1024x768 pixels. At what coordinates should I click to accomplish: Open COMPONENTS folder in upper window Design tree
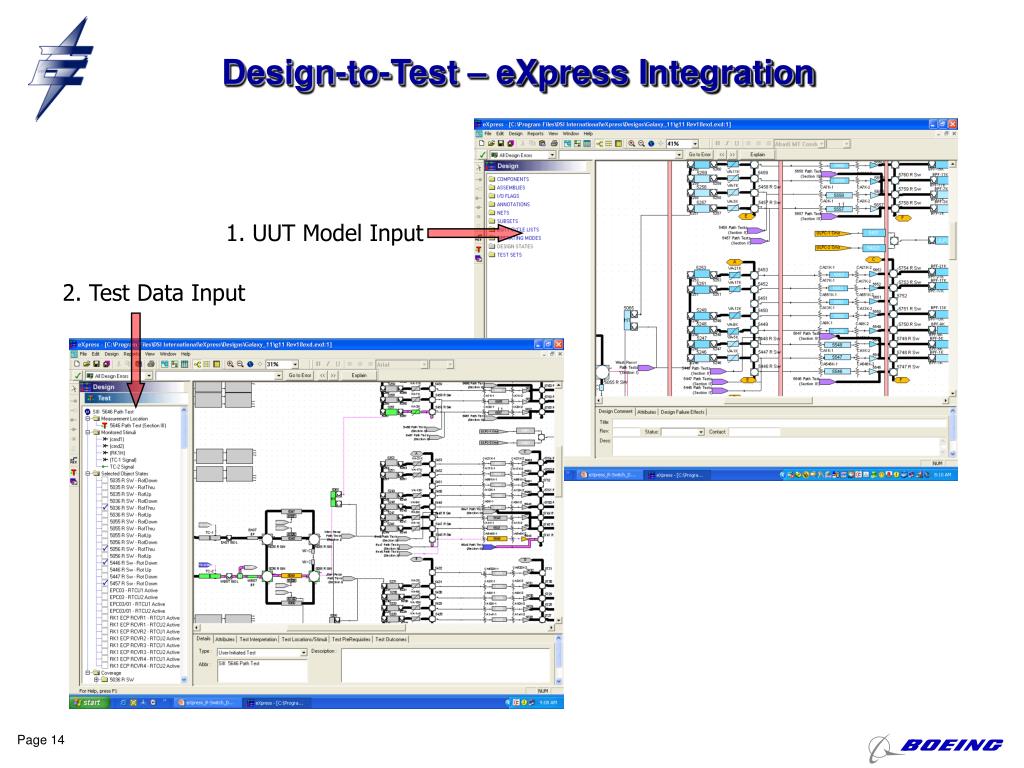tap(509, 179)
